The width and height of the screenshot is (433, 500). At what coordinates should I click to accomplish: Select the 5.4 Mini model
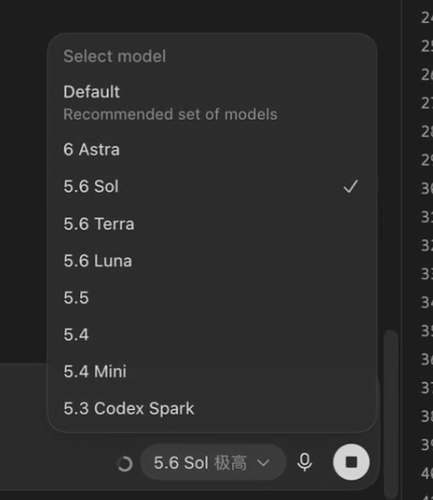(212, 371)
